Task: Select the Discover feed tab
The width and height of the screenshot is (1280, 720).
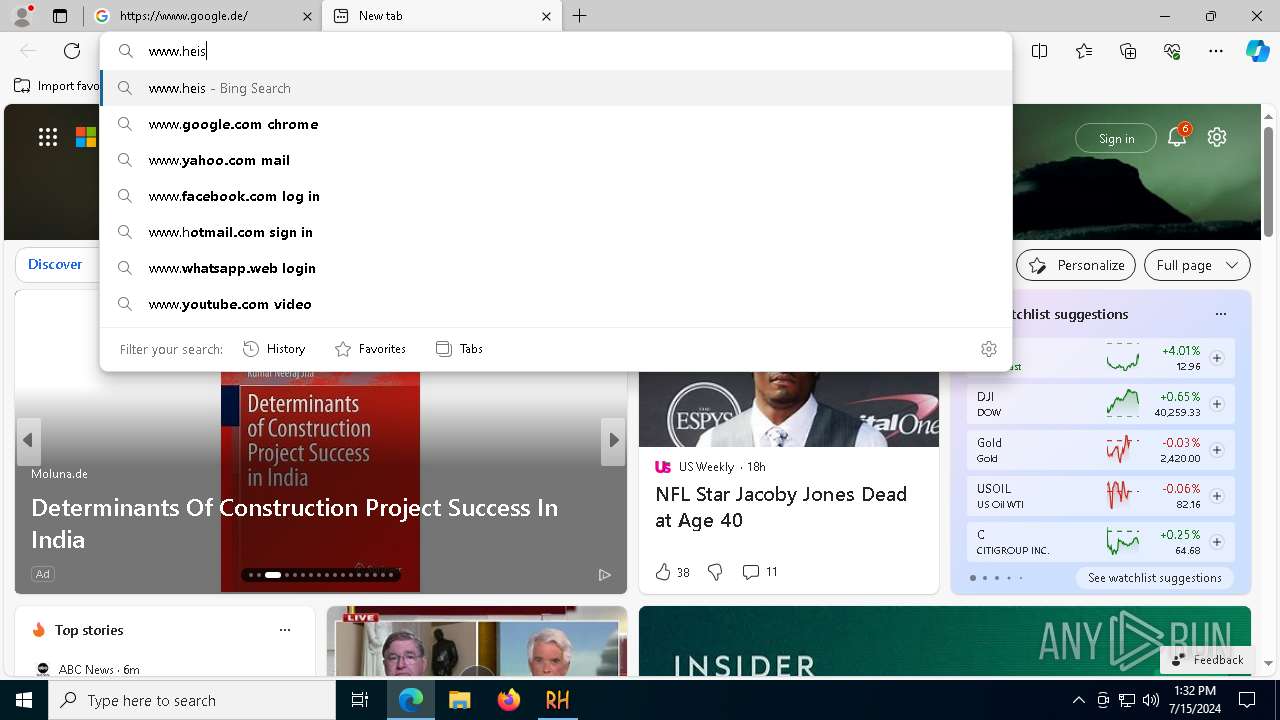Action: point(55,265)
